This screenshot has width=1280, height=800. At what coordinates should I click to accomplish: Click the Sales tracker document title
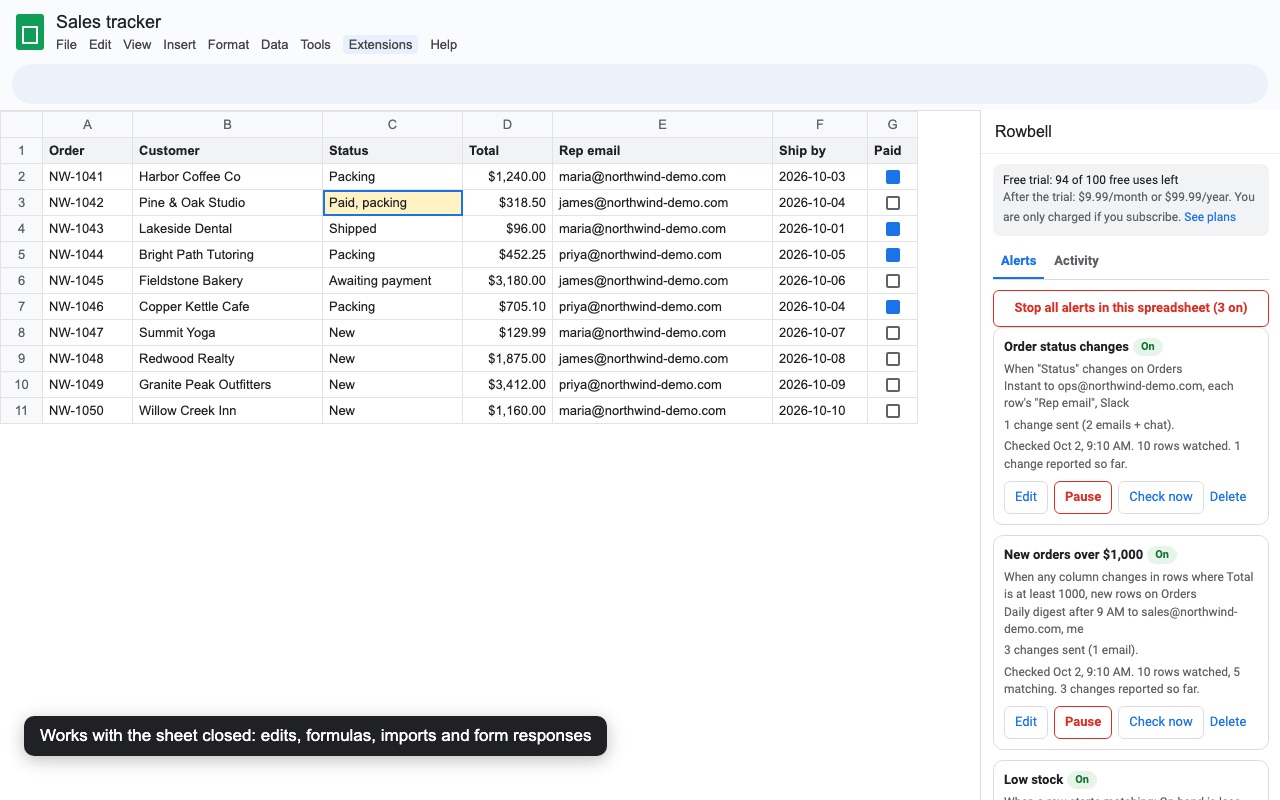click(108, 22)
